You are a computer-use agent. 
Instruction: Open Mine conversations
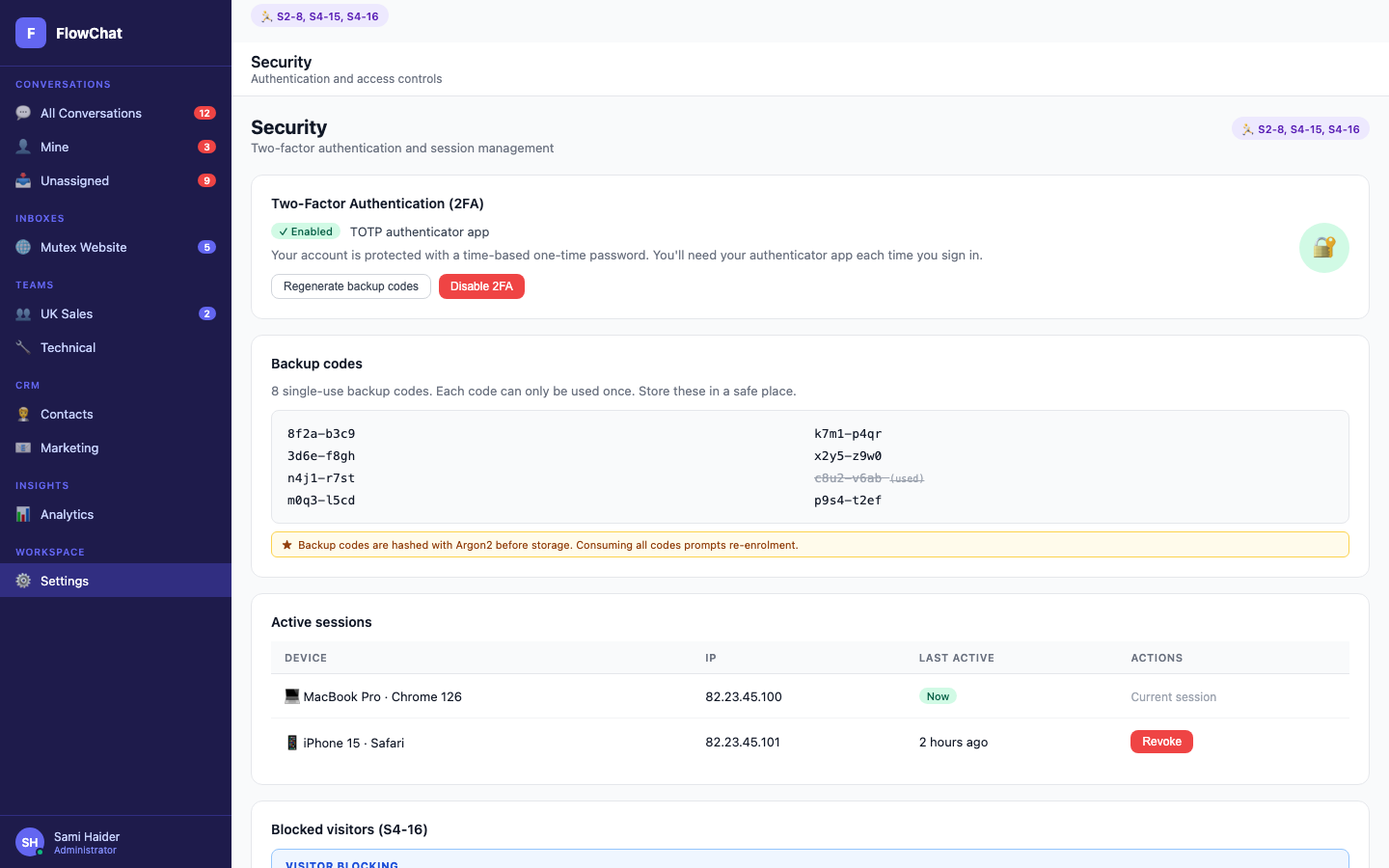tap(116, 147)
